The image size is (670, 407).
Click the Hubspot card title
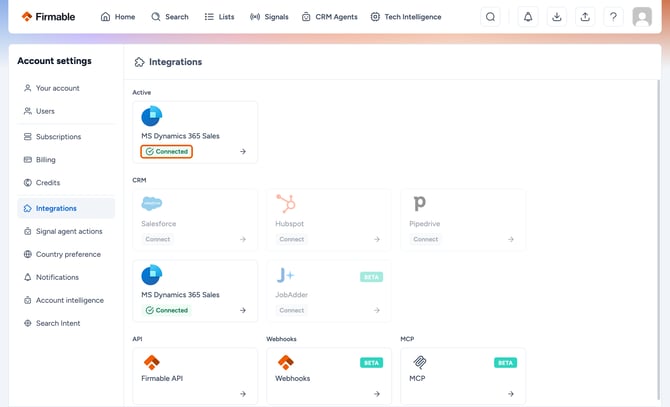click(x=289, y=224)
